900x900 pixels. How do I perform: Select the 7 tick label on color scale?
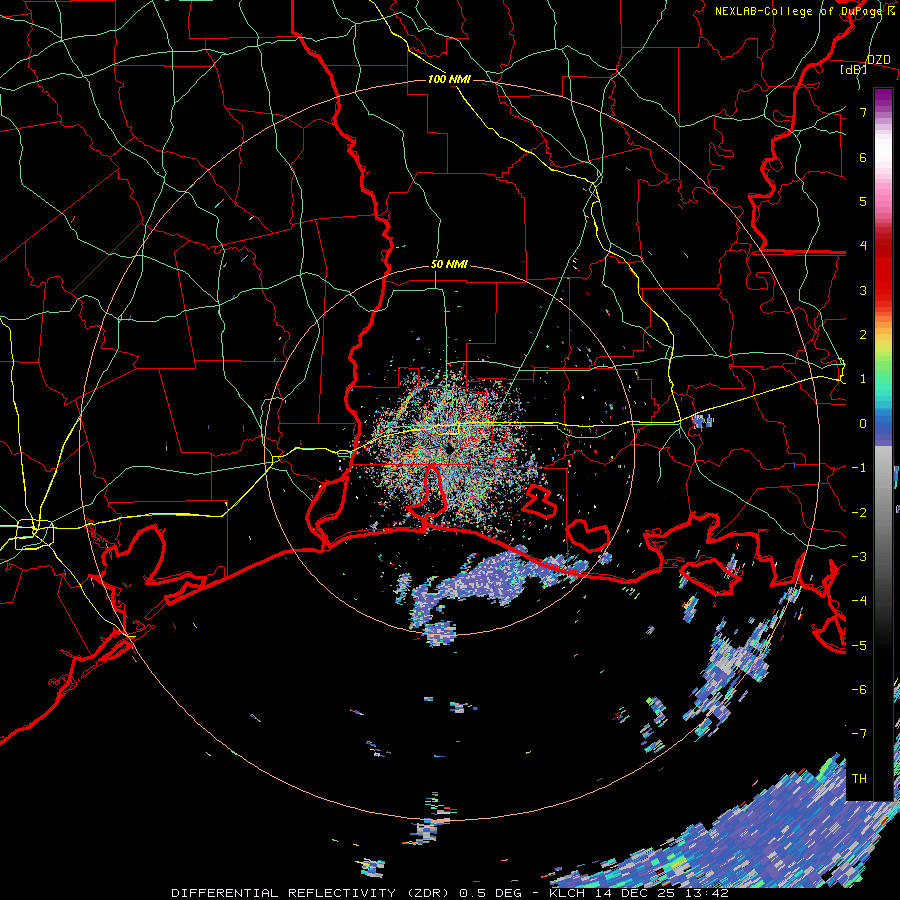coord(863,112)
